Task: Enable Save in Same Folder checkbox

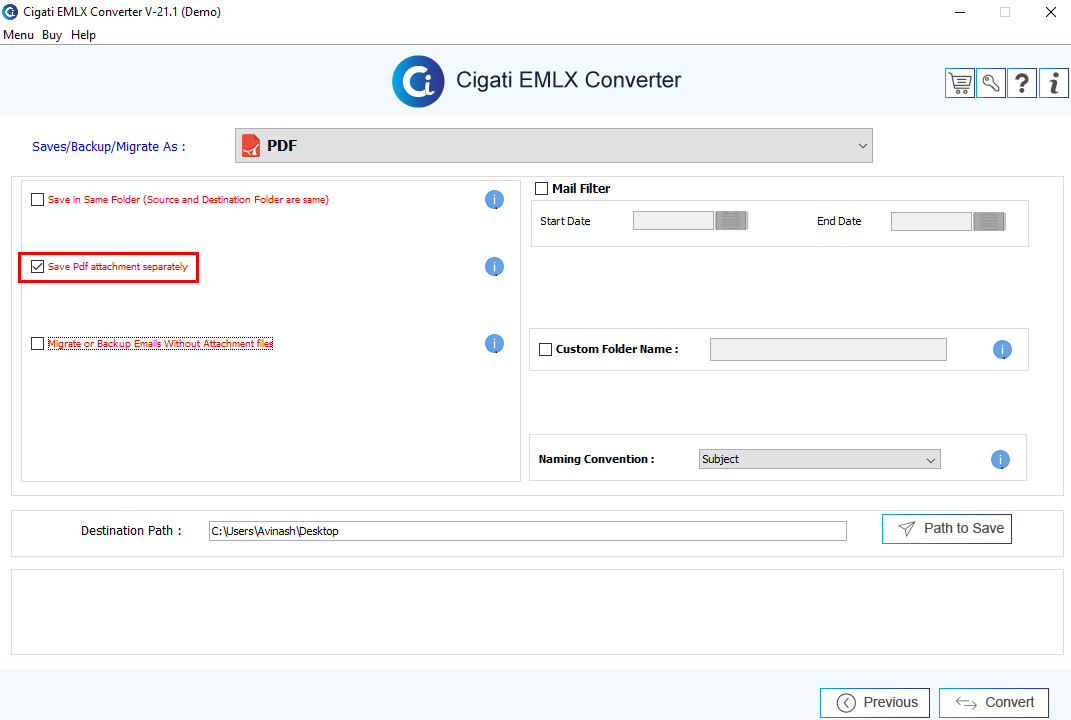Action: pos(38,199)
